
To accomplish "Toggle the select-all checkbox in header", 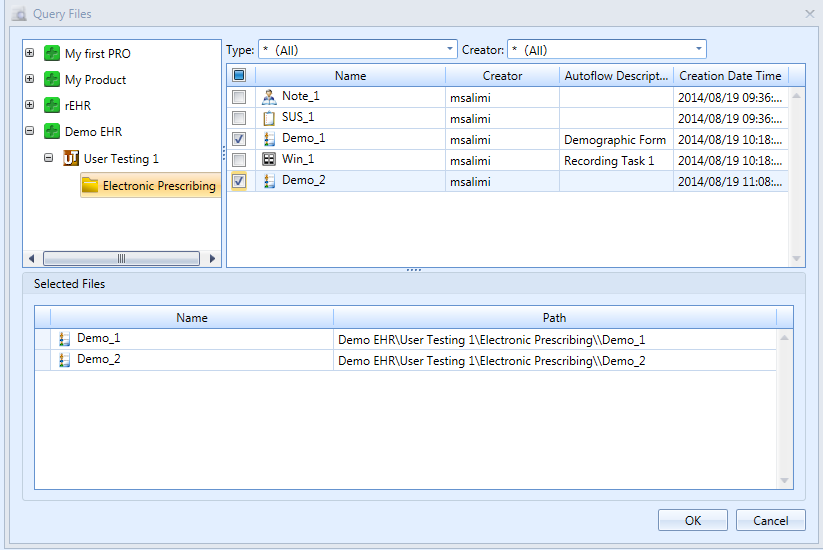I will (x=239, y=75).
